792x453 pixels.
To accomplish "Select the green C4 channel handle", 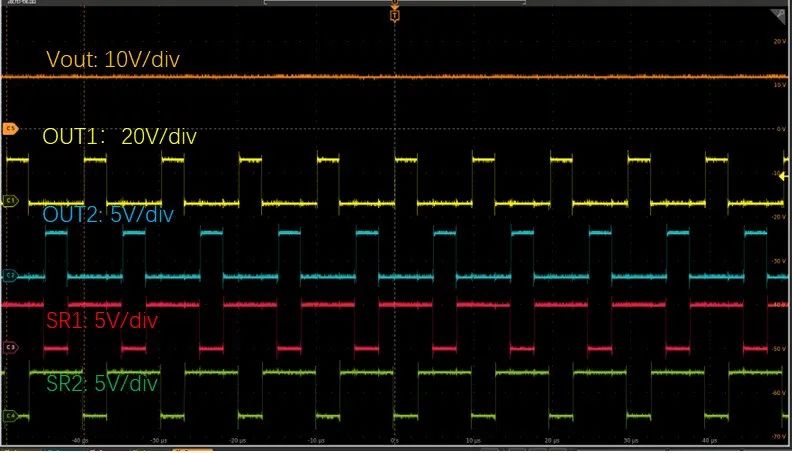I will click(x=11, y=414).
